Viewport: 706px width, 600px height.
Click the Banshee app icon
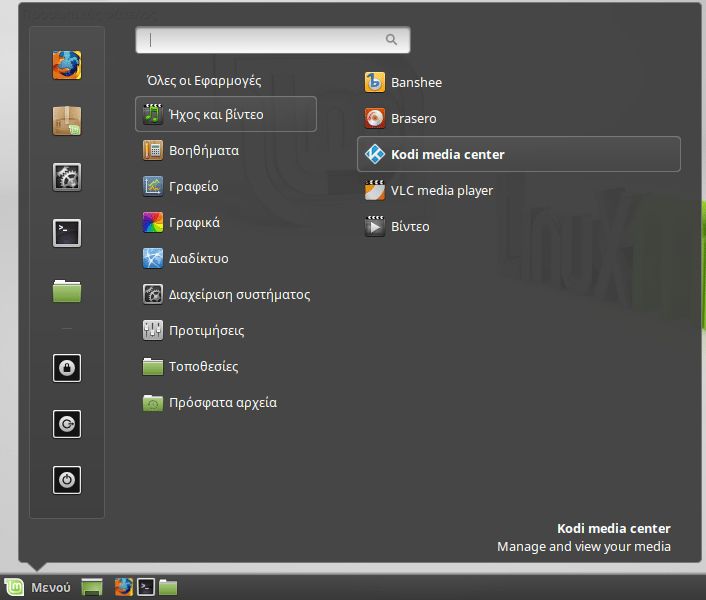tap(375, 82)
